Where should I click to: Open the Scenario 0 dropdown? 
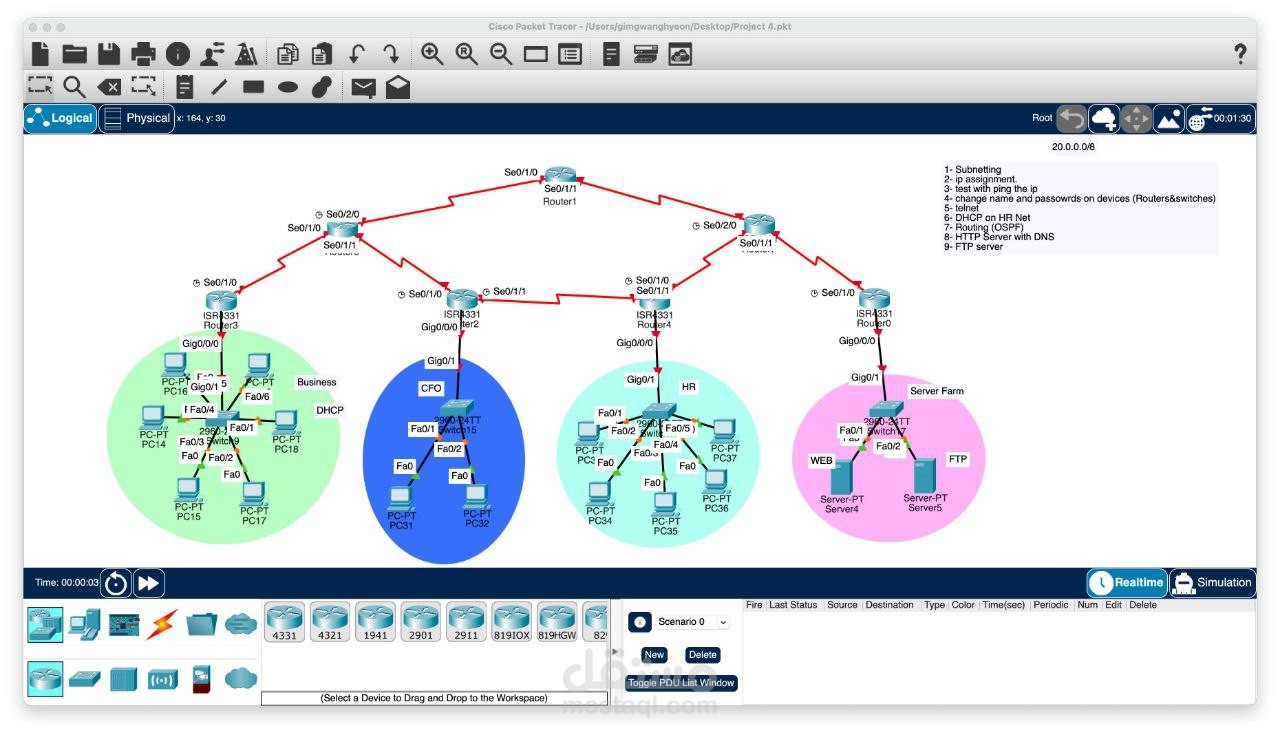(x=692, y=622)
